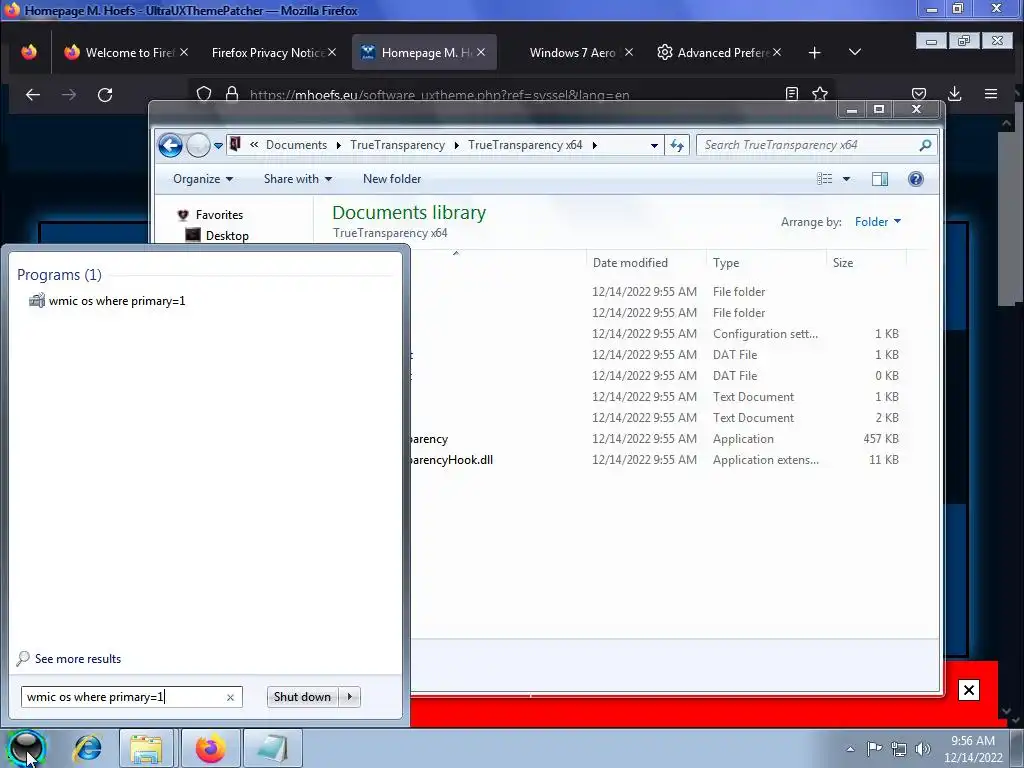Screen dimensions: 1024x768
Task: Switch to Firefox from the taskbar
Action: tap(210, 748)
